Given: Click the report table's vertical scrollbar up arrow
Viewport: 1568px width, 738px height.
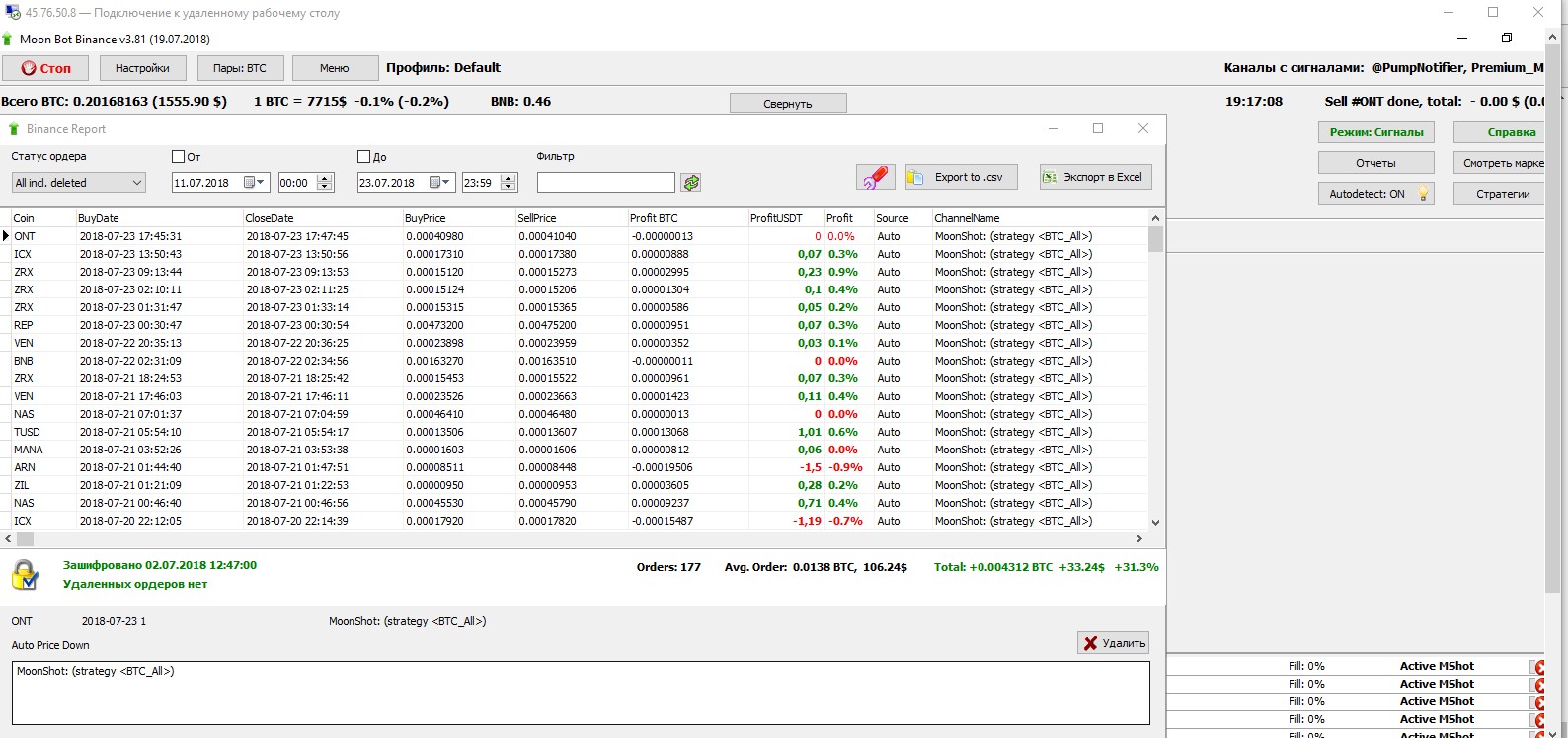Looking at the screenshot, I should (x=1155, y=218).
